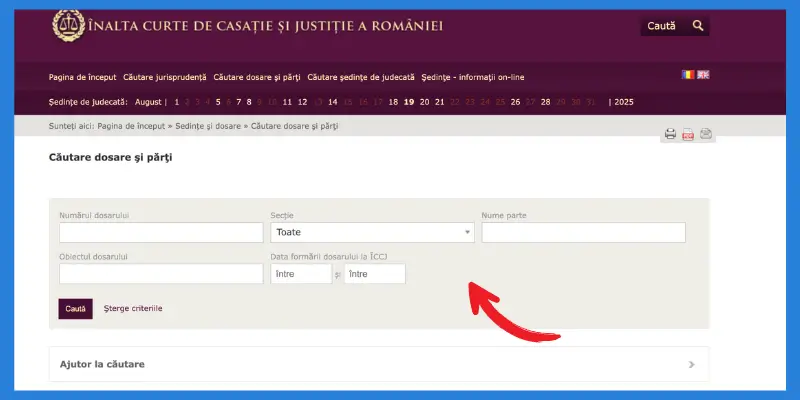Select day 18 in sessions calendar
This screenshot has height=400, width=800.
[x=393, y=102]
